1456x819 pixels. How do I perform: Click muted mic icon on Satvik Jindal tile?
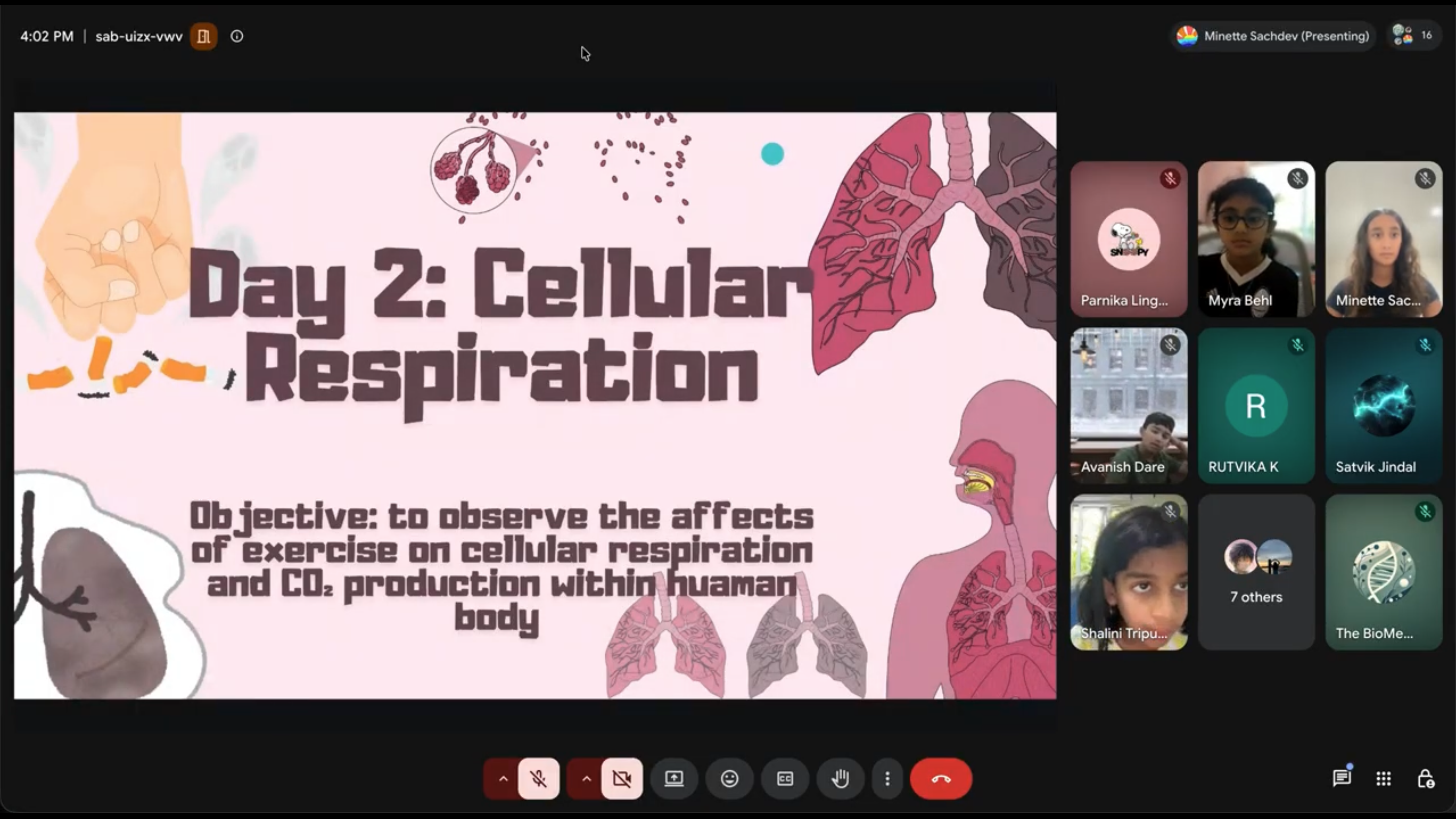point(1425,345)
